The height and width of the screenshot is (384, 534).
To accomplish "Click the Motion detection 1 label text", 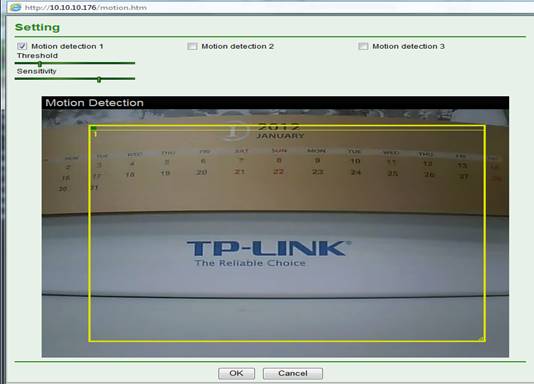I will 67,46.
